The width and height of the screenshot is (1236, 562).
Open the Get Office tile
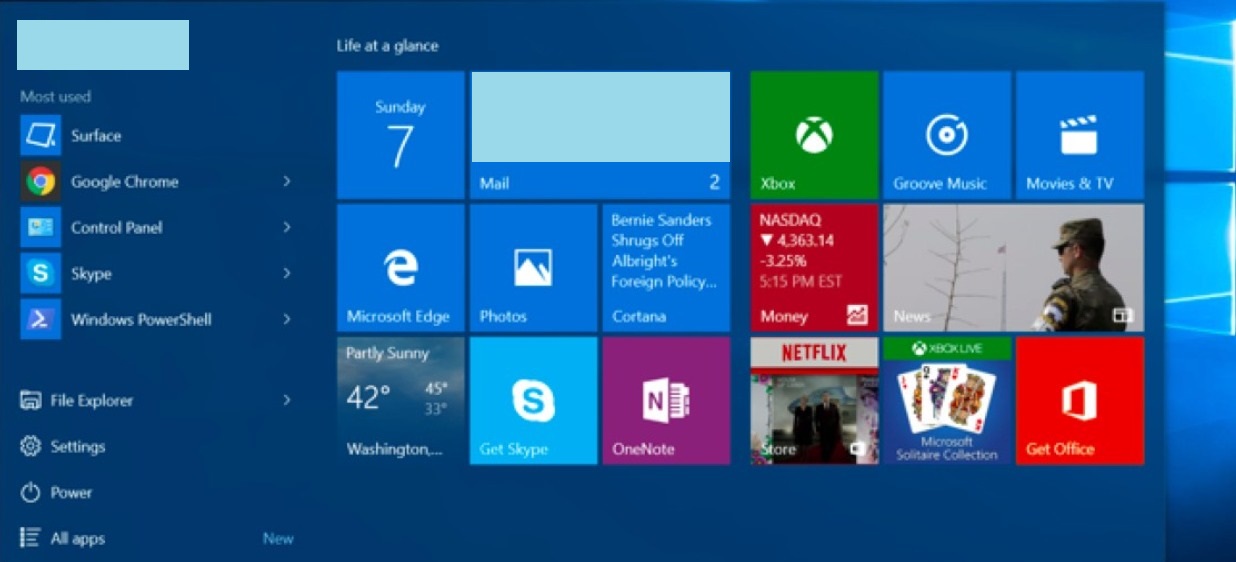coord(1079,400)
